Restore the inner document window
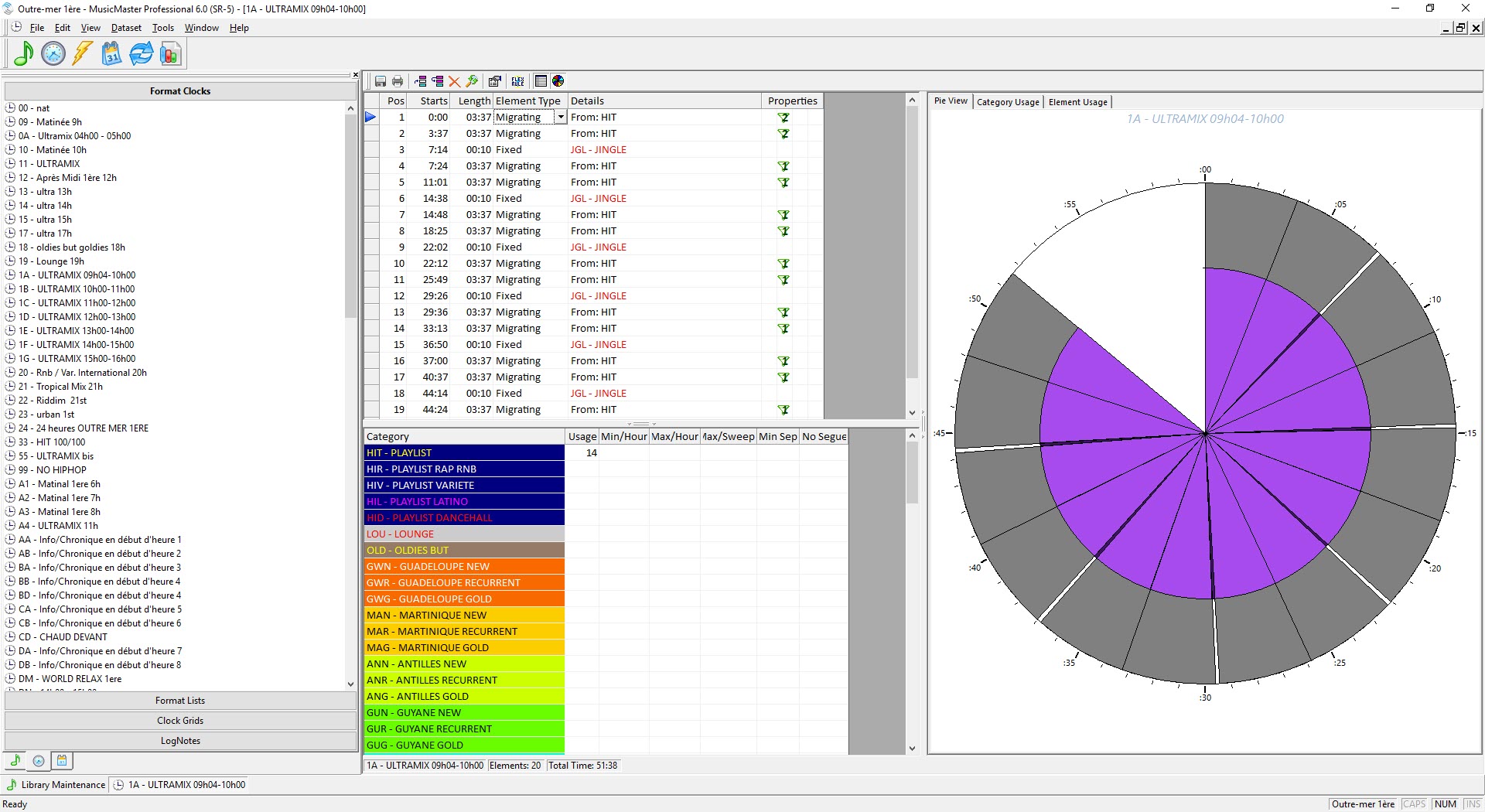Screen dimensions: 1485x812 pyautogui.click(x=1460, y=28)
